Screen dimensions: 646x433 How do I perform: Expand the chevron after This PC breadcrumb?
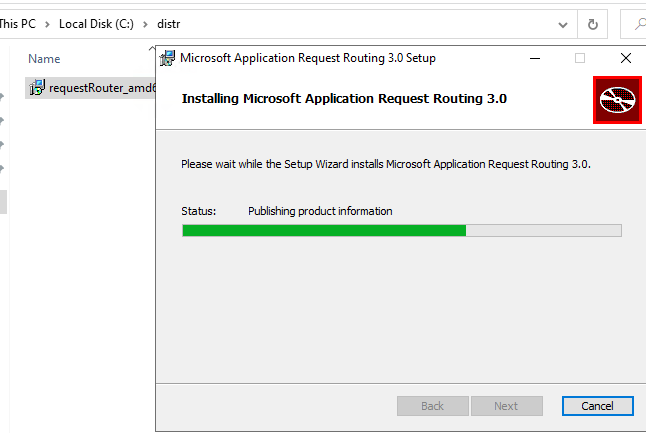click(x=47, y=25)
